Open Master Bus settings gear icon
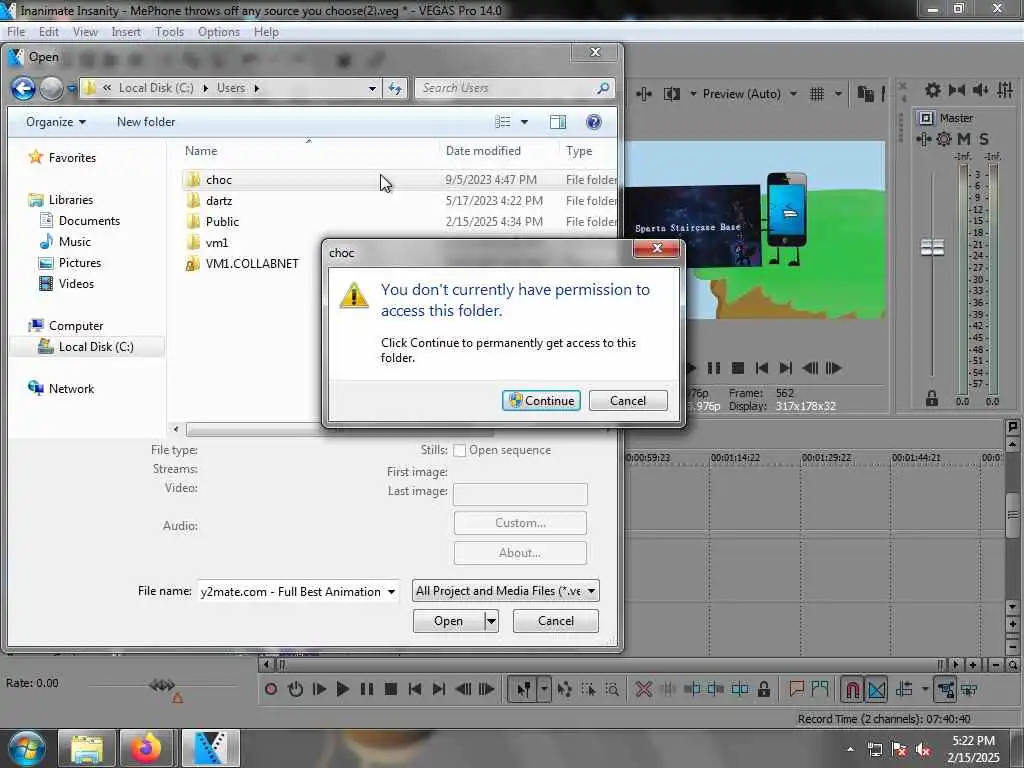This screenshot has height=768, width=1024. (x=933, y=90)
